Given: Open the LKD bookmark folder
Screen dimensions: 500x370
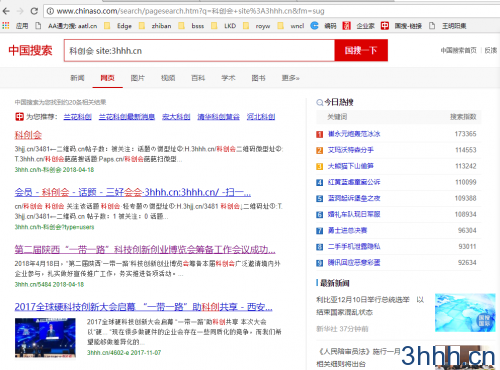Looking at the screenshot, I should pos(224,26).
